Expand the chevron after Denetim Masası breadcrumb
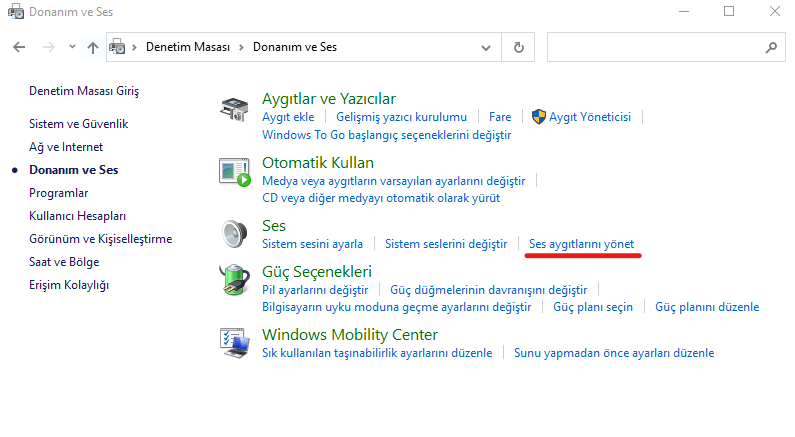Screen dimensions: 795x437 pyautogui.click(x=241, y=47)
